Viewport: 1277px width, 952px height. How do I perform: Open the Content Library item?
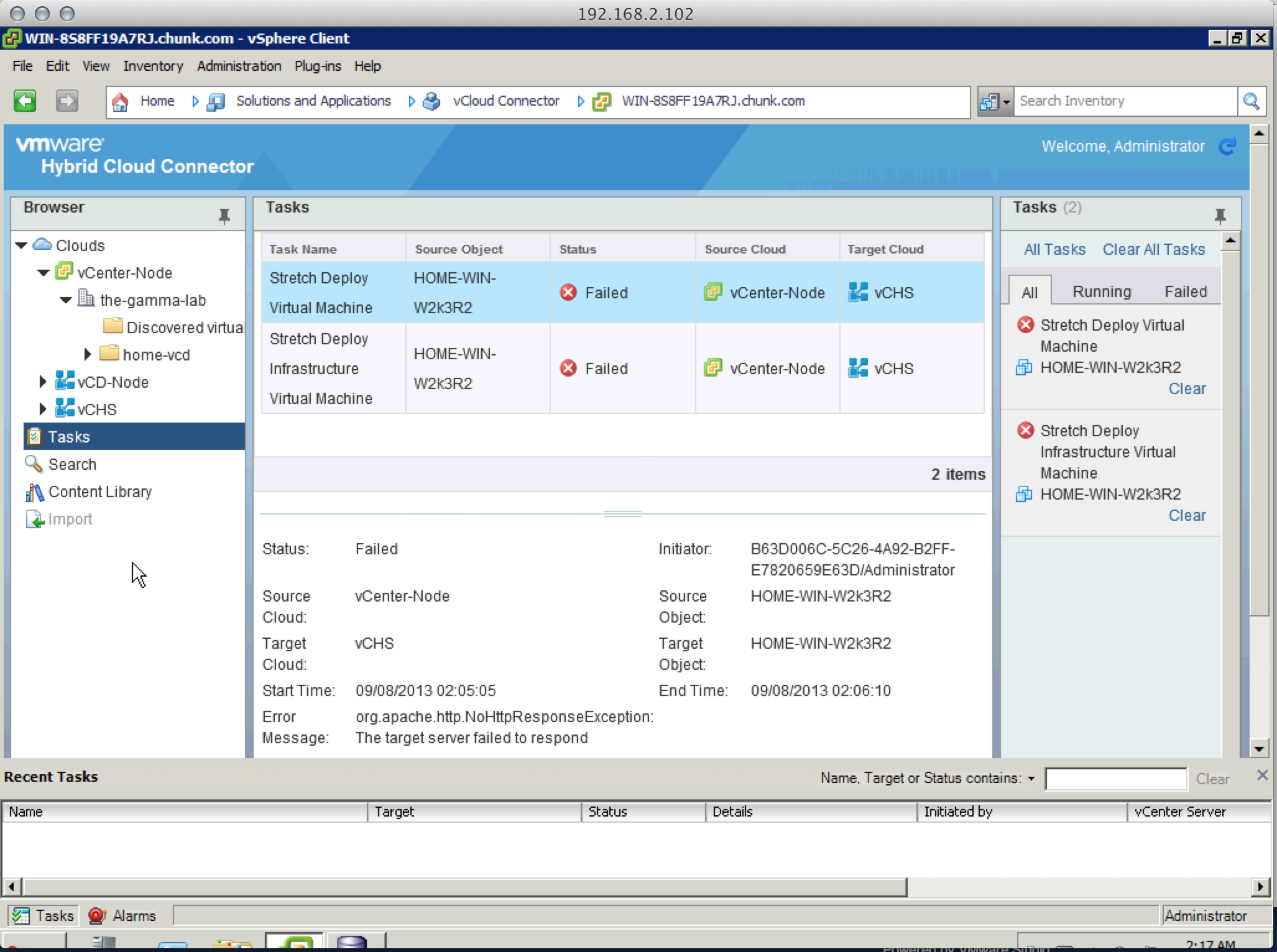click(99, 492)
